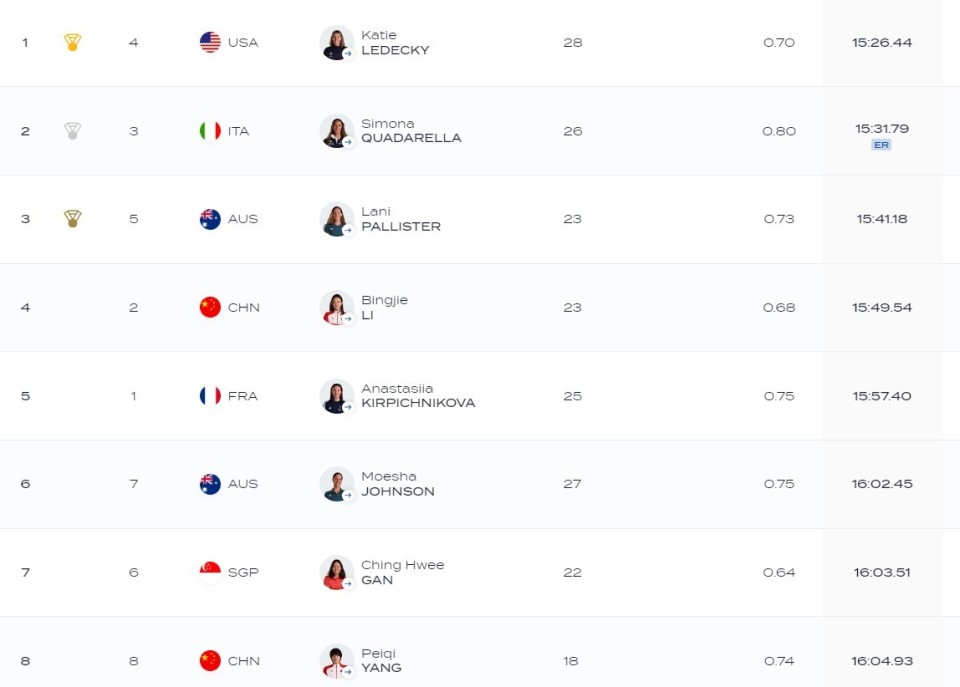Select Ledecky's winning time 15:26.44
This screenshot has width=960, height=687.
click(x=882, y=43)
